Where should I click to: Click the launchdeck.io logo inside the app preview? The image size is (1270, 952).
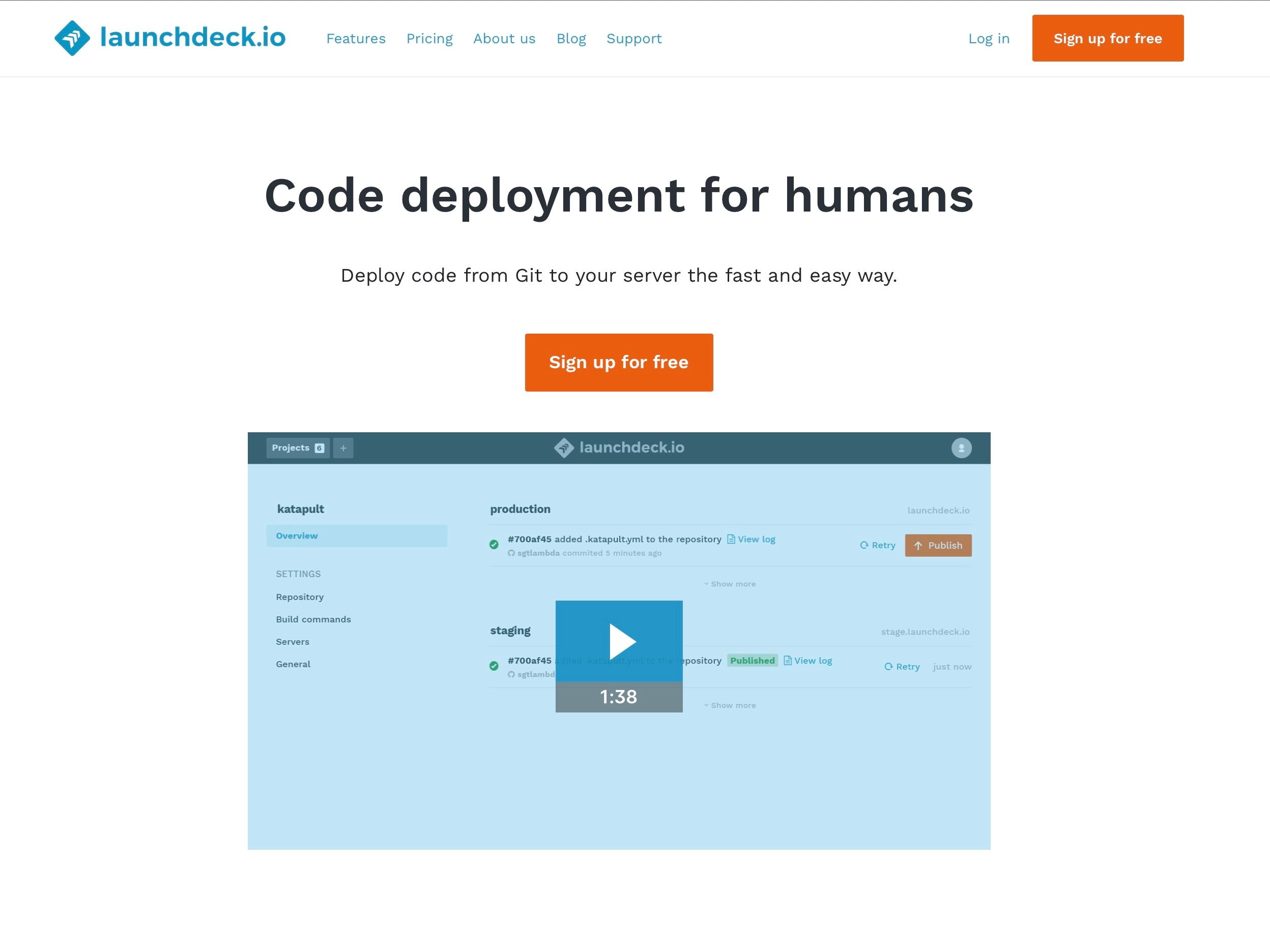[619, 448]
